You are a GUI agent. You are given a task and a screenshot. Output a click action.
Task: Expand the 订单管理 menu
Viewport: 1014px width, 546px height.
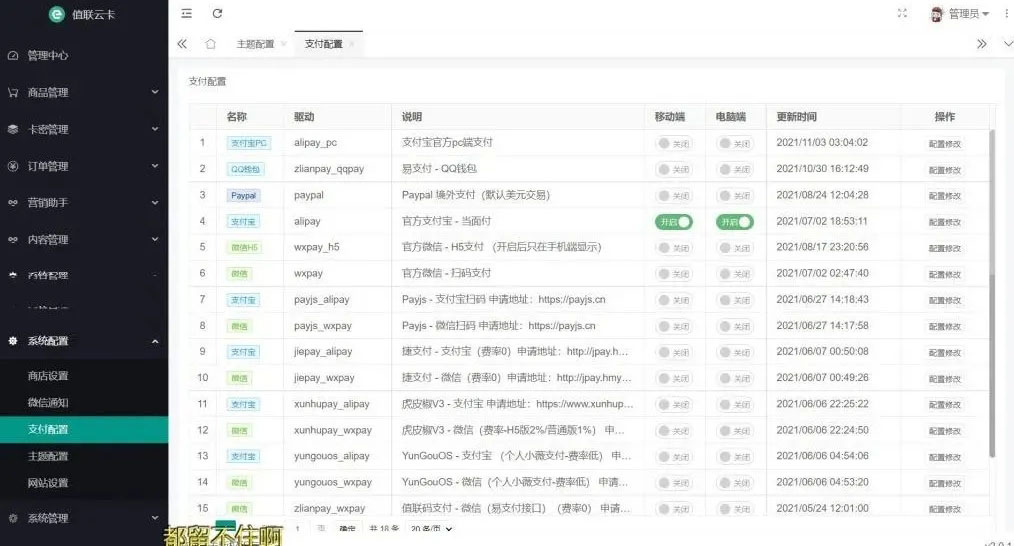pyautogui.click(x=155, y=166)
